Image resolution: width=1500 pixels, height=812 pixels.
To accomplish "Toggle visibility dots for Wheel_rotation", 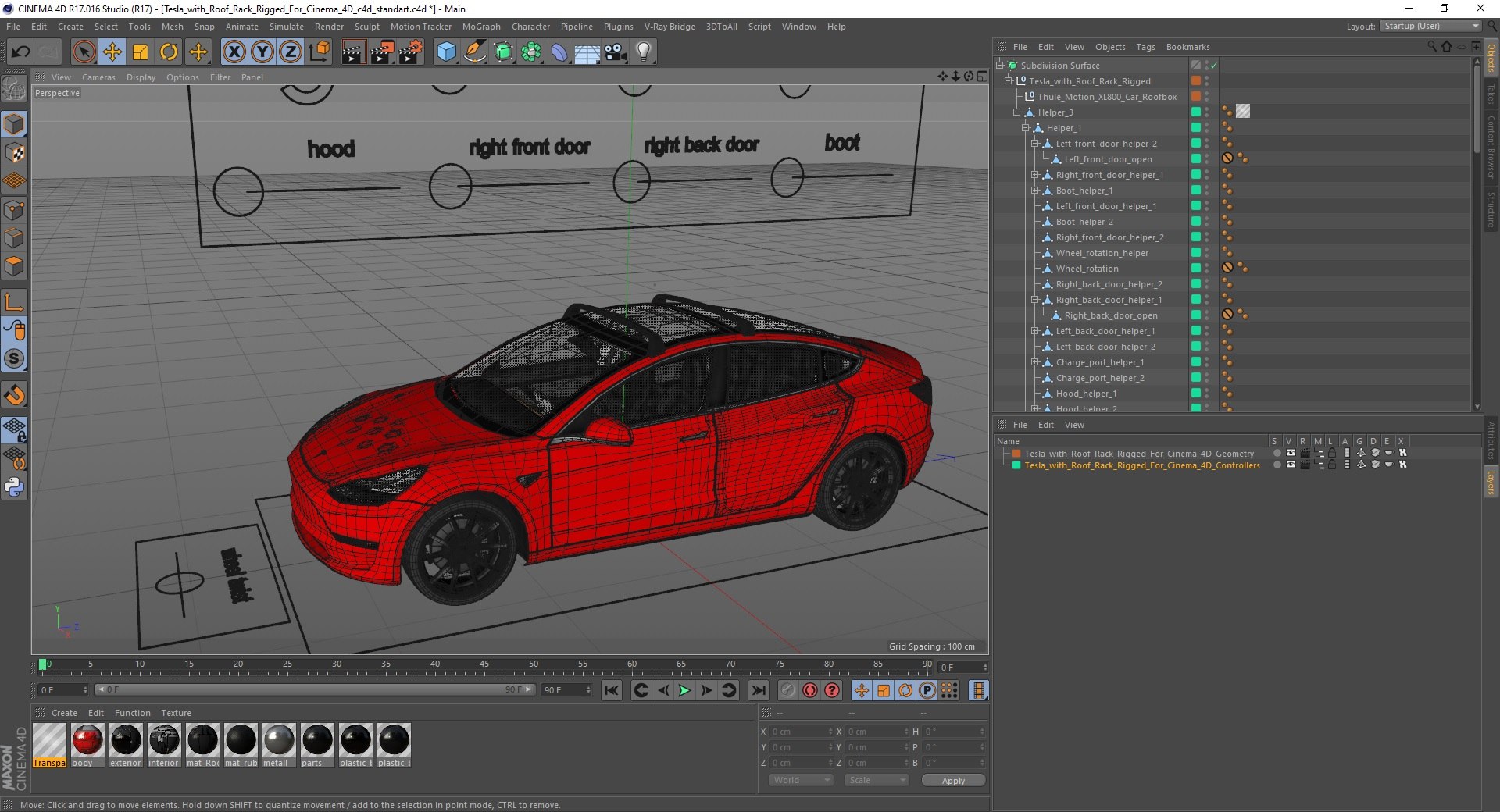I will tap(1206, 269).
